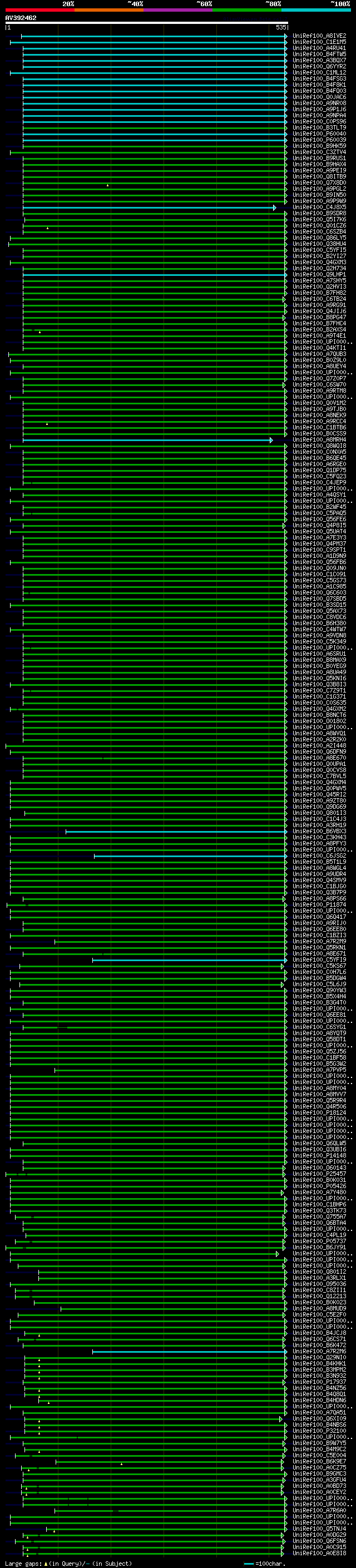Click the UniRef100_P25457 label

pyautogui.click(x=319, y=1174)
